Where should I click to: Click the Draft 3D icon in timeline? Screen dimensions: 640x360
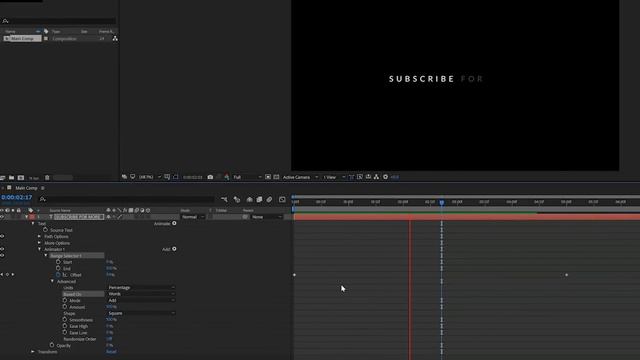tap(237, 199)
